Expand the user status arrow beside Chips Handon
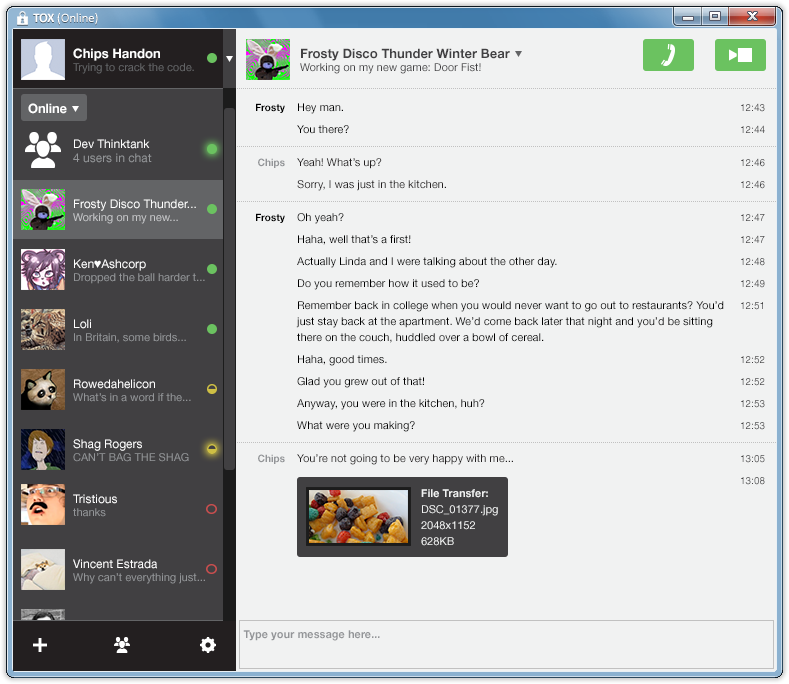This screenshot has width=789, height=684. tap(229, 59)
